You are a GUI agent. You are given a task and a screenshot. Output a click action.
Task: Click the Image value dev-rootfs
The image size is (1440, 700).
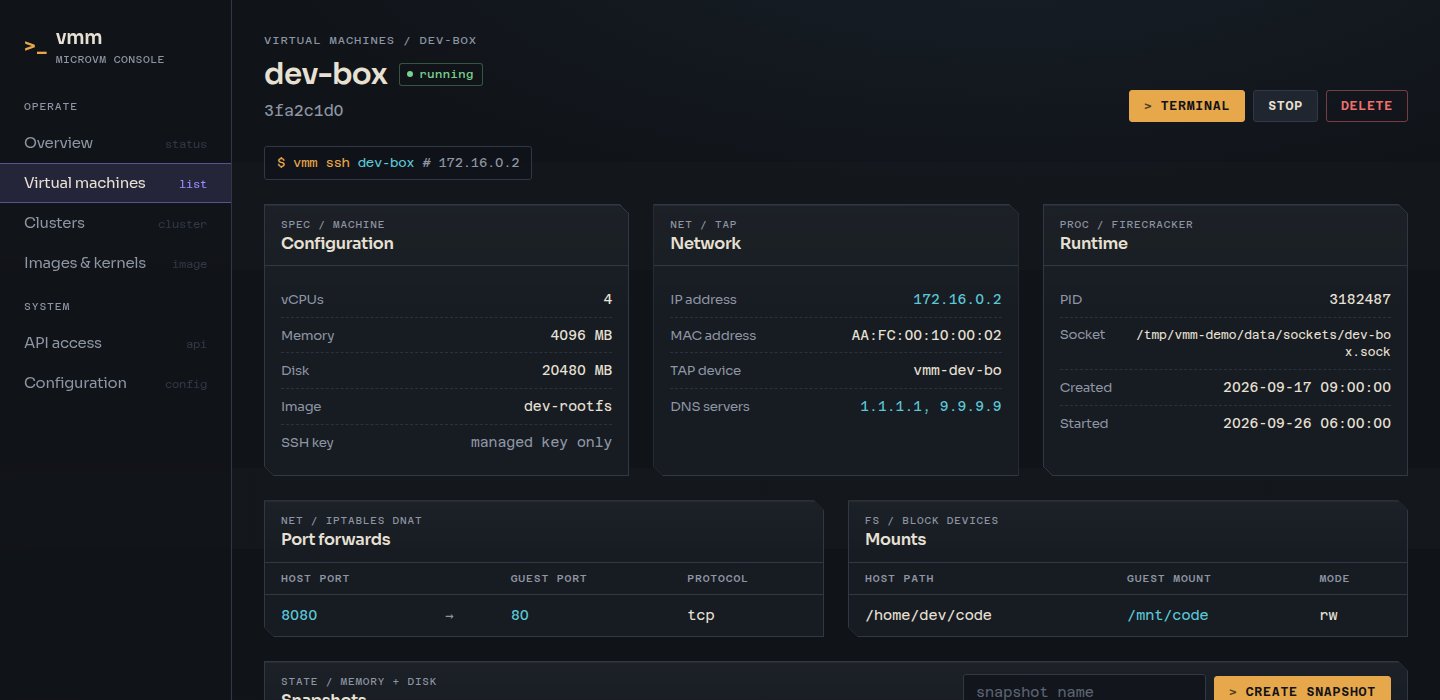568,407
